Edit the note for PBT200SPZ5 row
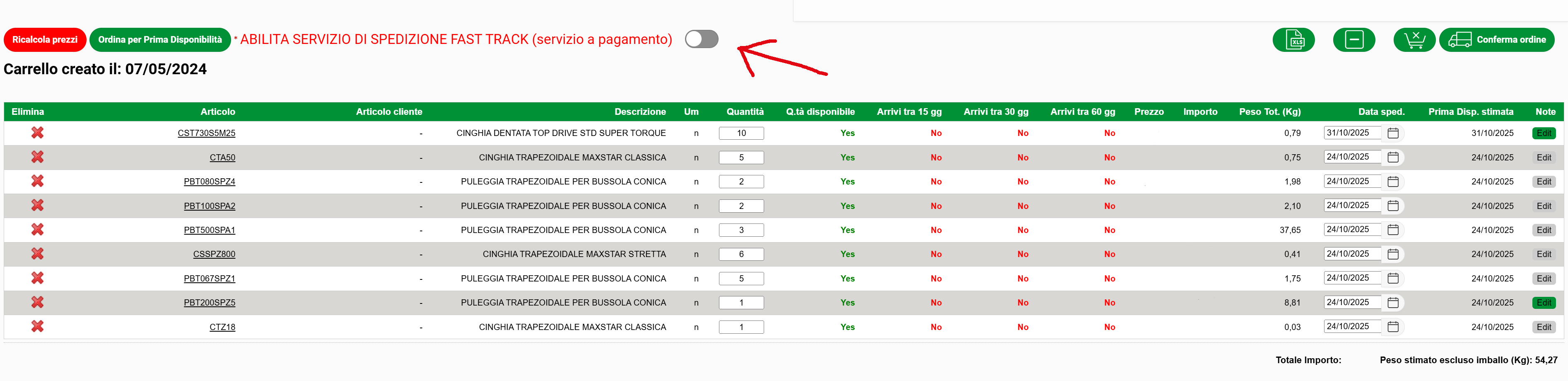The width and height of the screenshot is (1568, 381). point(1543,302)
